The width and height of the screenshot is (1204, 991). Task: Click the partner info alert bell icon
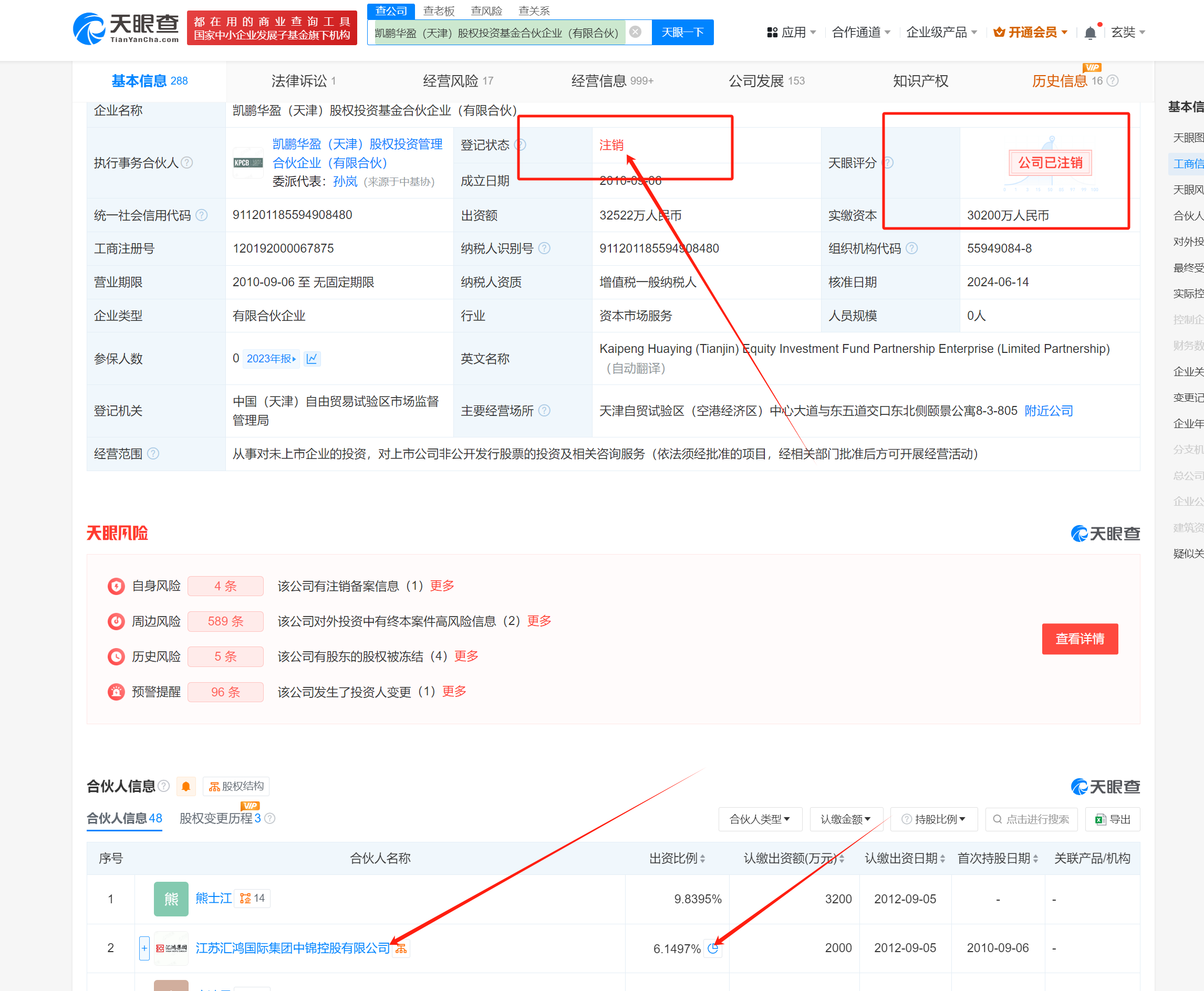tap(185, 786)
